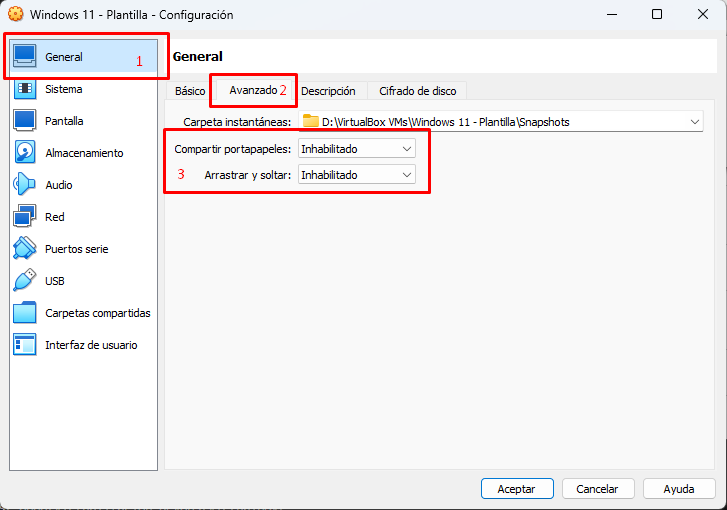
Task: Open USB plug icon in sidebar
Action: coord(25,280)
